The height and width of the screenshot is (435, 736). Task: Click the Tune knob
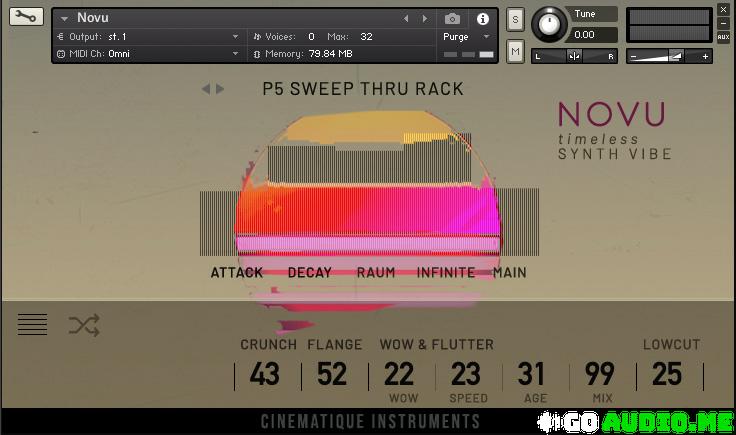click(549, 24)
